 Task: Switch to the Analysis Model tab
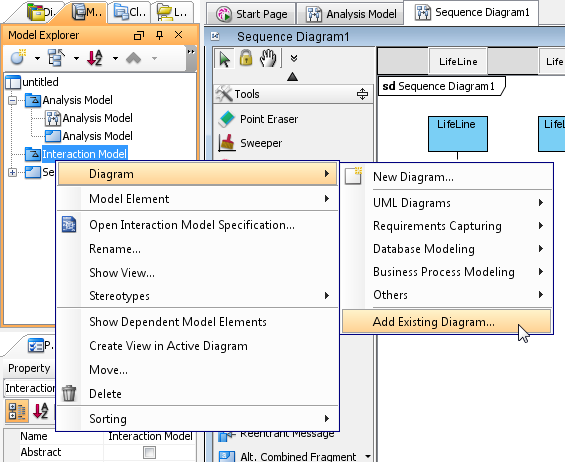tap(351, 14)
